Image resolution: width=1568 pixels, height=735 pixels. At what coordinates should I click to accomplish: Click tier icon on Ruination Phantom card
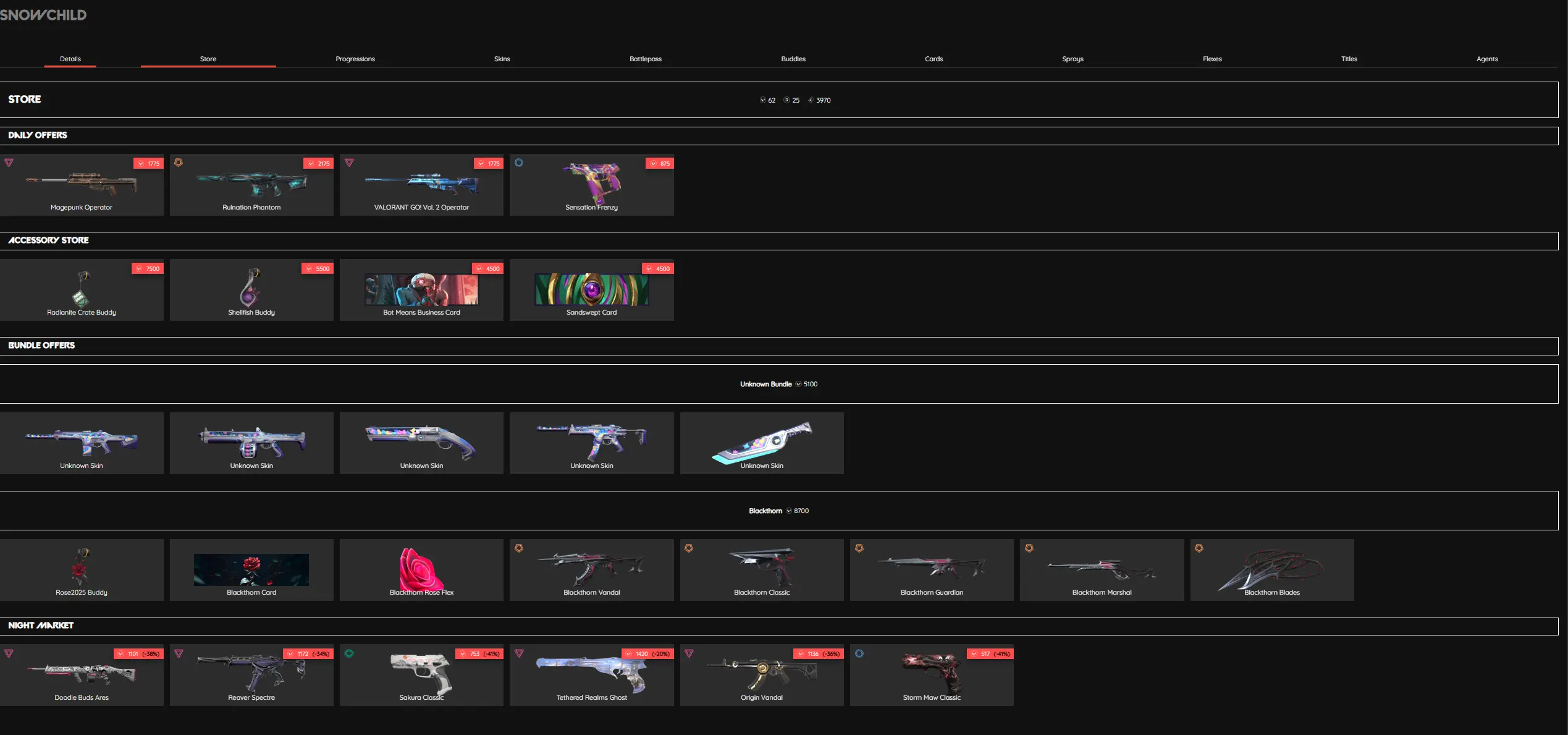point(179,163)
